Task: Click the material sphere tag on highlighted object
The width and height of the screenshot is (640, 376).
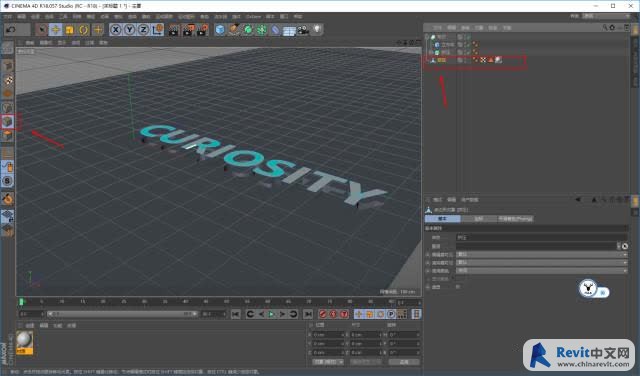Action: tap(498, 60)
